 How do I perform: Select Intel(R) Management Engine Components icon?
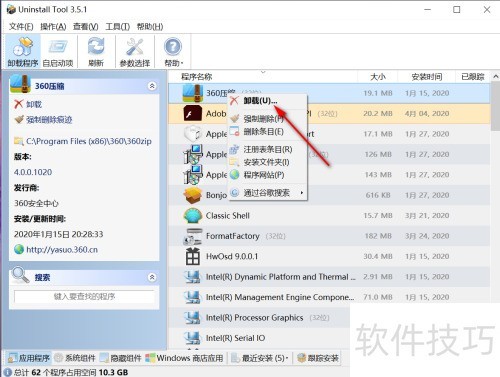pos(193,297)
